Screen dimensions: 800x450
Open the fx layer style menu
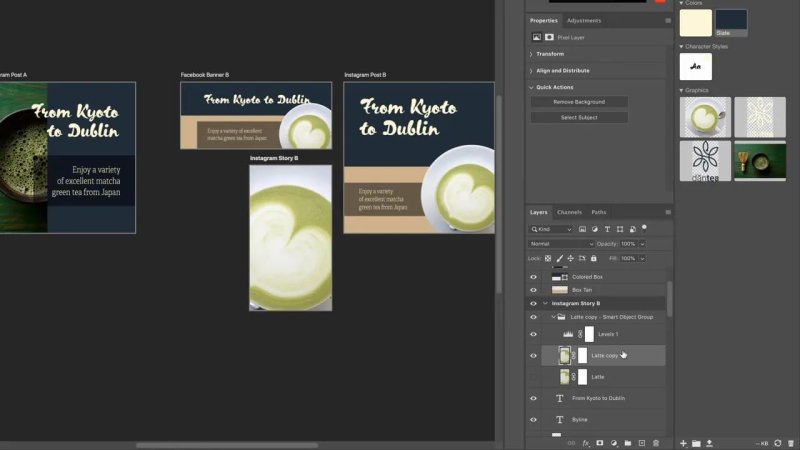tap(586, 443)
